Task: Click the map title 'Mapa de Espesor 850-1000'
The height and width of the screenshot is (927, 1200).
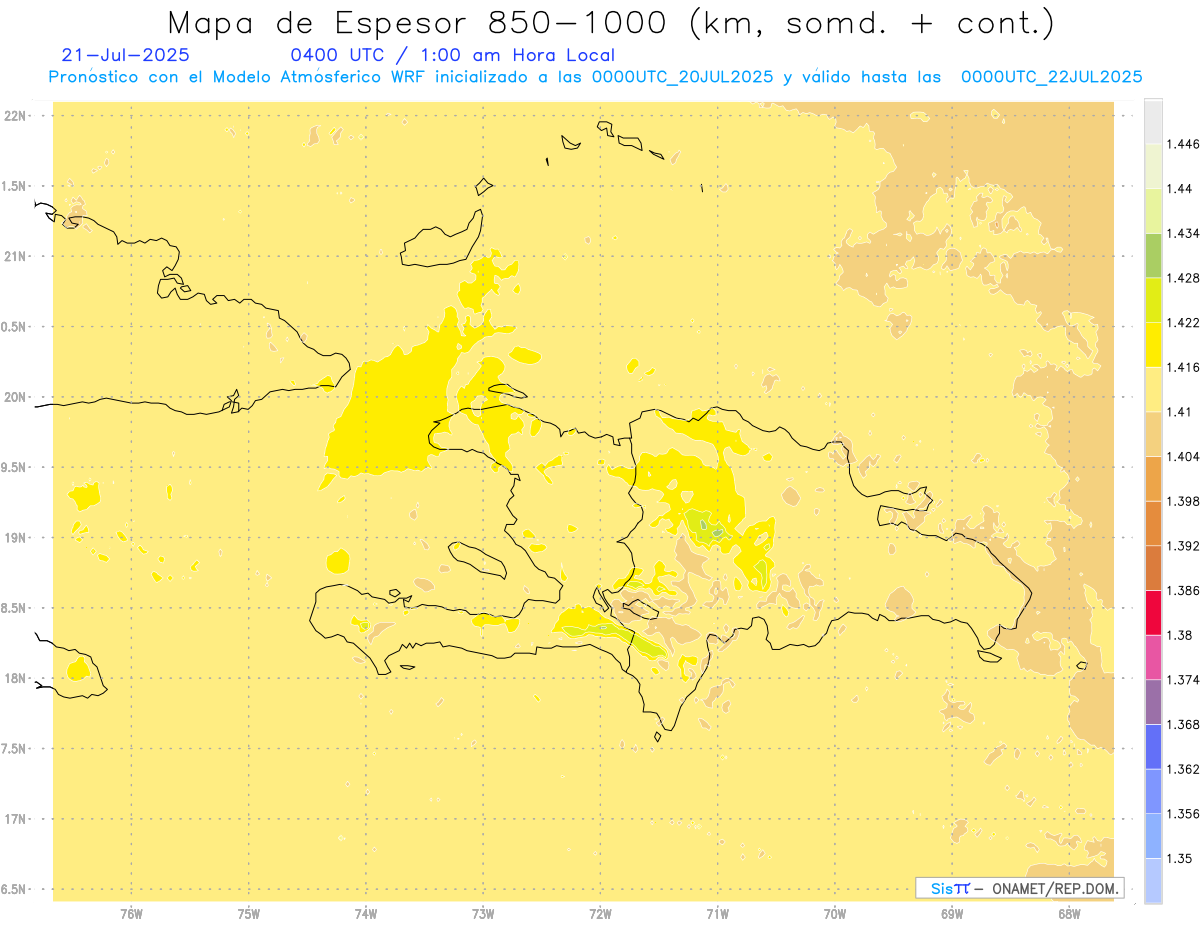Action: click(x=417, y=22)
